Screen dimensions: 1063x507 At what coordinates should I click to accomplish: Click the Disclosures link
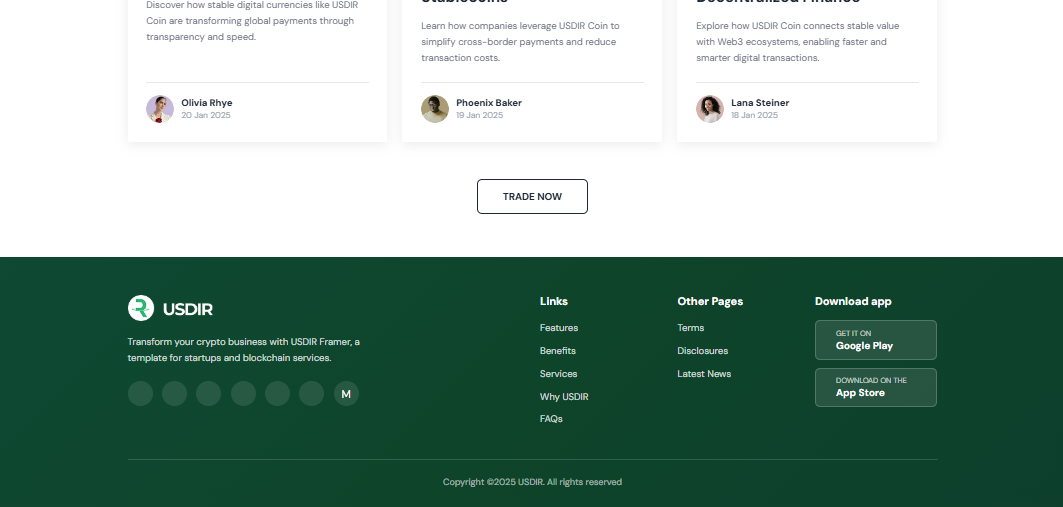(702, 351)
